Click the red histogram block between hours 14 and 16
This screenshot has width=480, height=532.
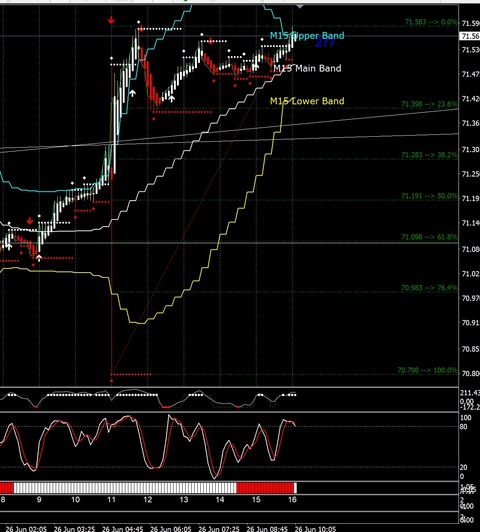[265, 488]
